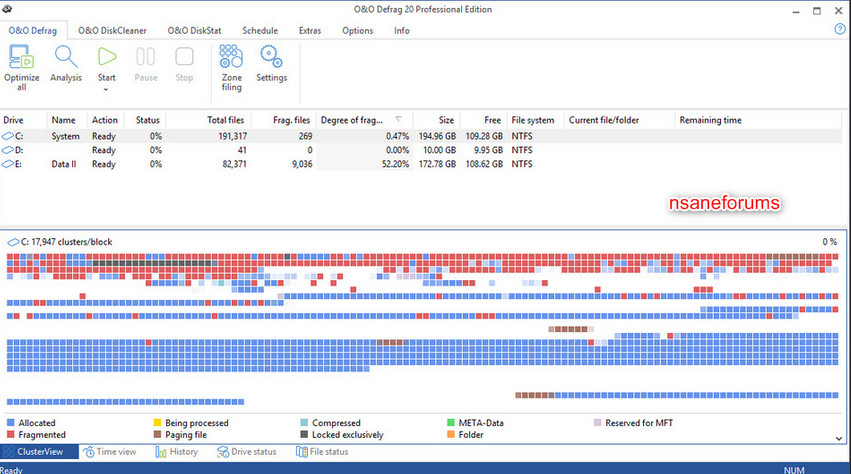This screenshot has height=474, width=851.
Task: Click the 9,036 fragmented files value
Action: coord(302,164)
